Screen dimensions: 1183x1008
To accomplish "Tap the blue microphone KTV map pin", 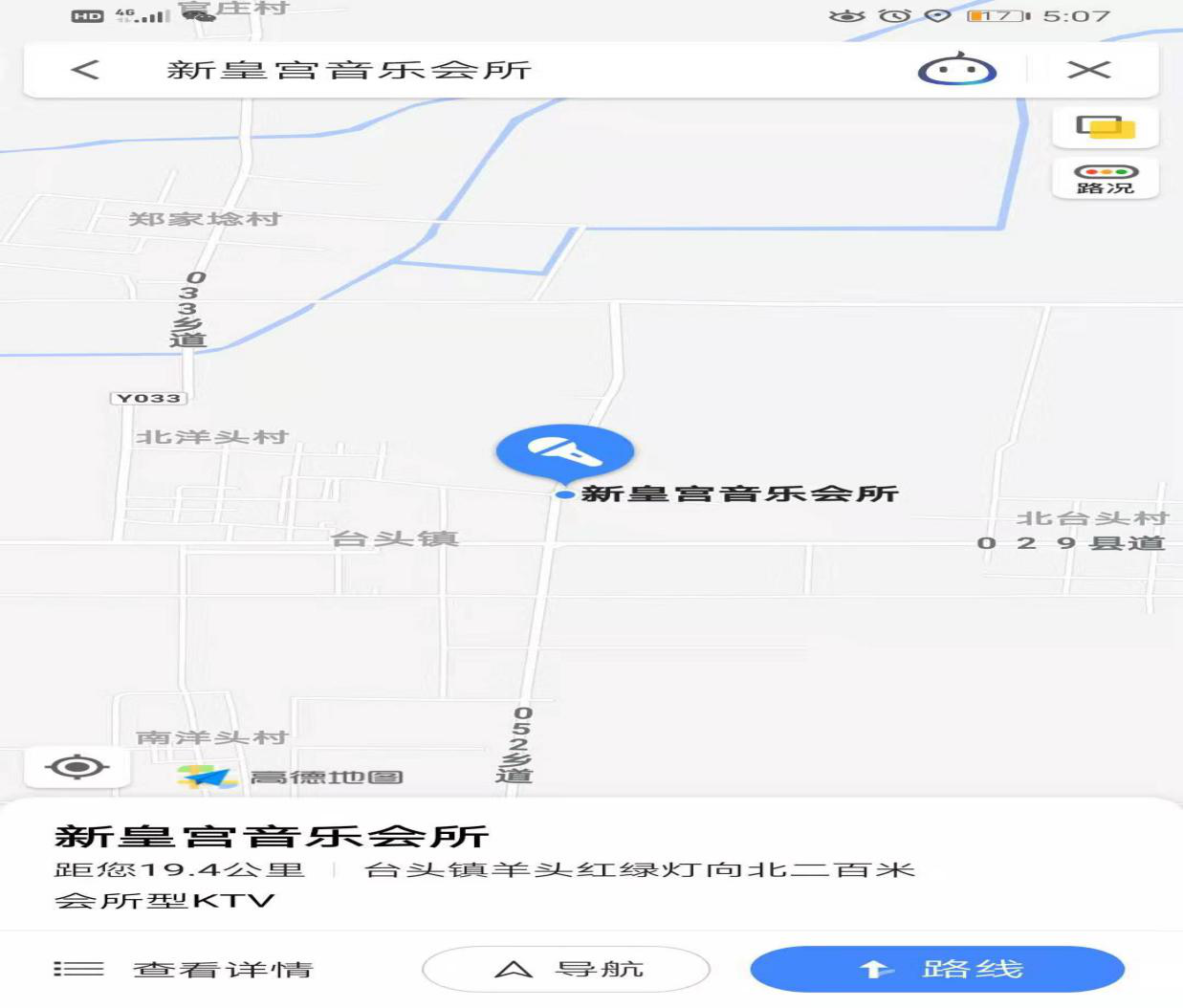I will click(x=565, y=453).
